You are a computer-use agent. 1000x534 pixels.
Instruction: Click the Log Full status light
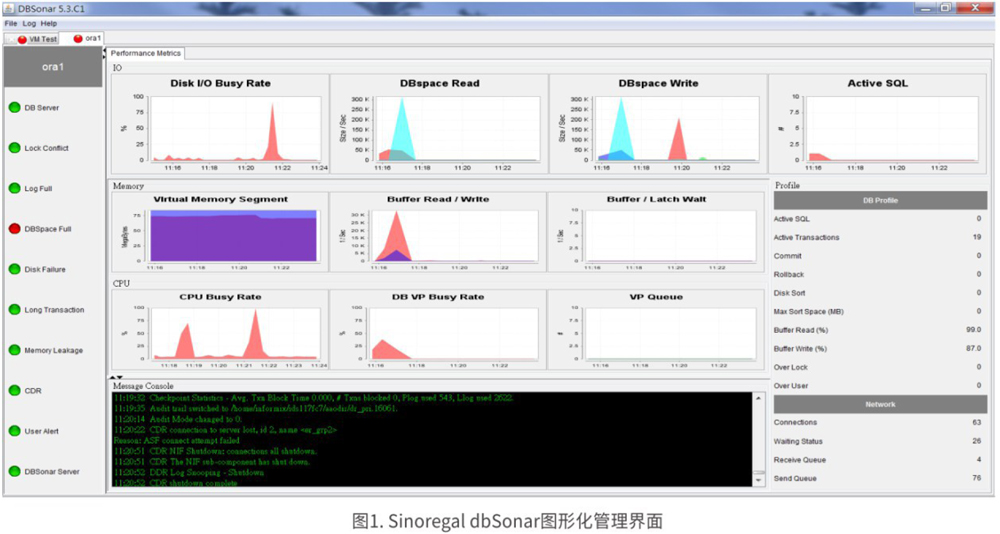(15, 188)
